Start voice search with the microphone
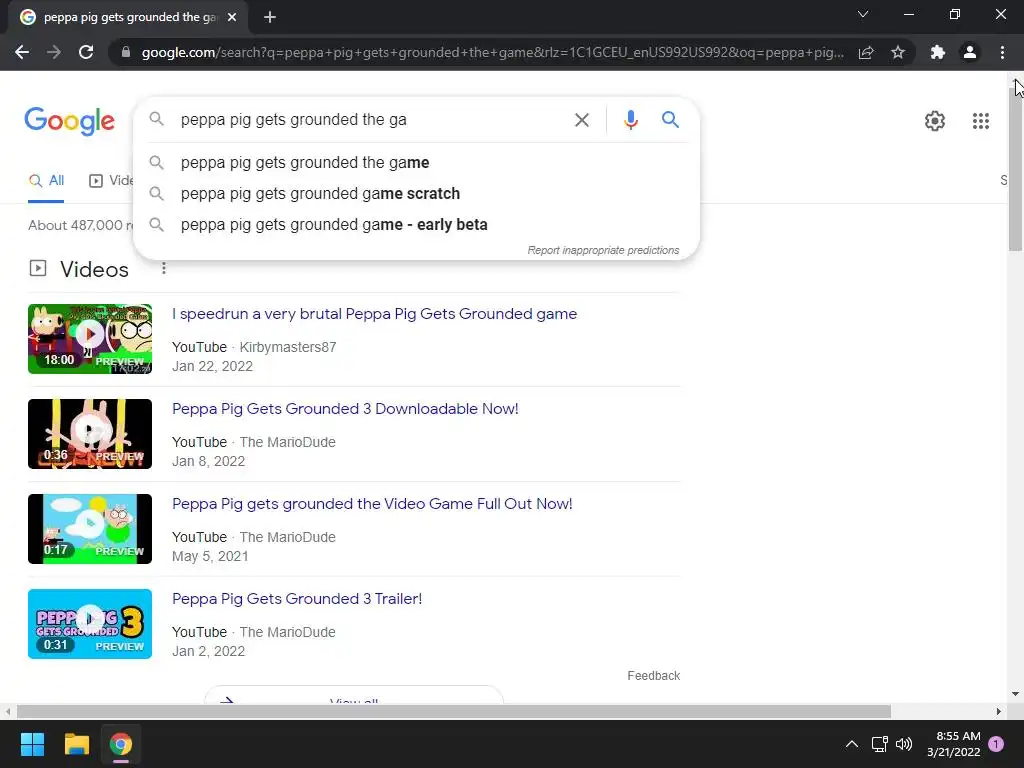This screenshot has width=1024, height=768. point(630,120)
